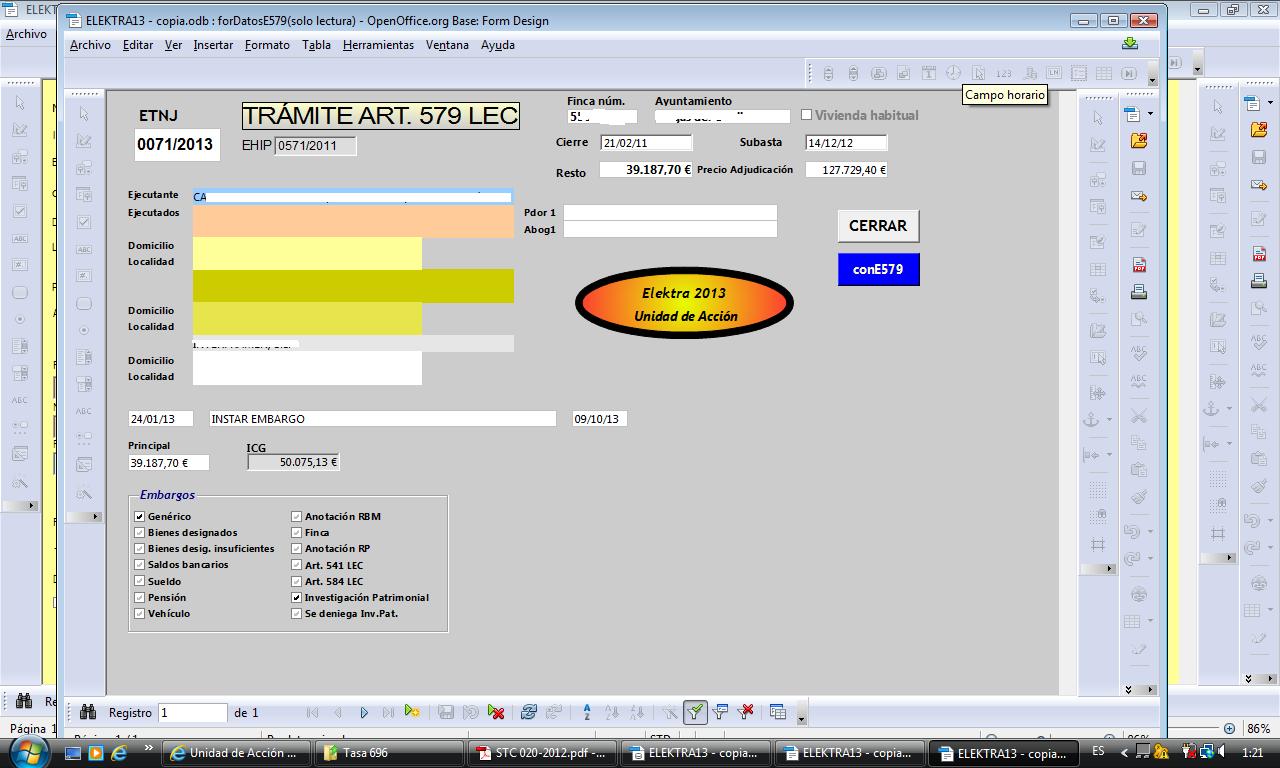Viewport: 1280px width, 768px height.
Task: Click the Find record binoculars icon
Action: pyautogui.click(x=88, y=712)
